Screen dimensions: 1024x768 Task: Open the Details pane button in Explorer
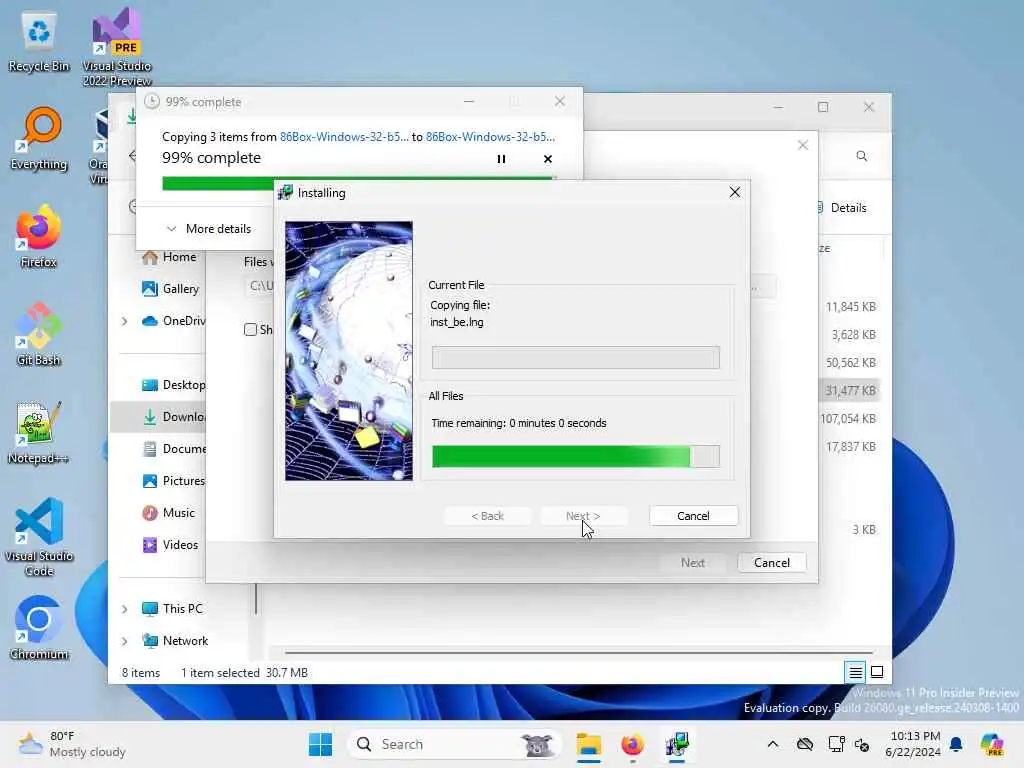point(842,208)
